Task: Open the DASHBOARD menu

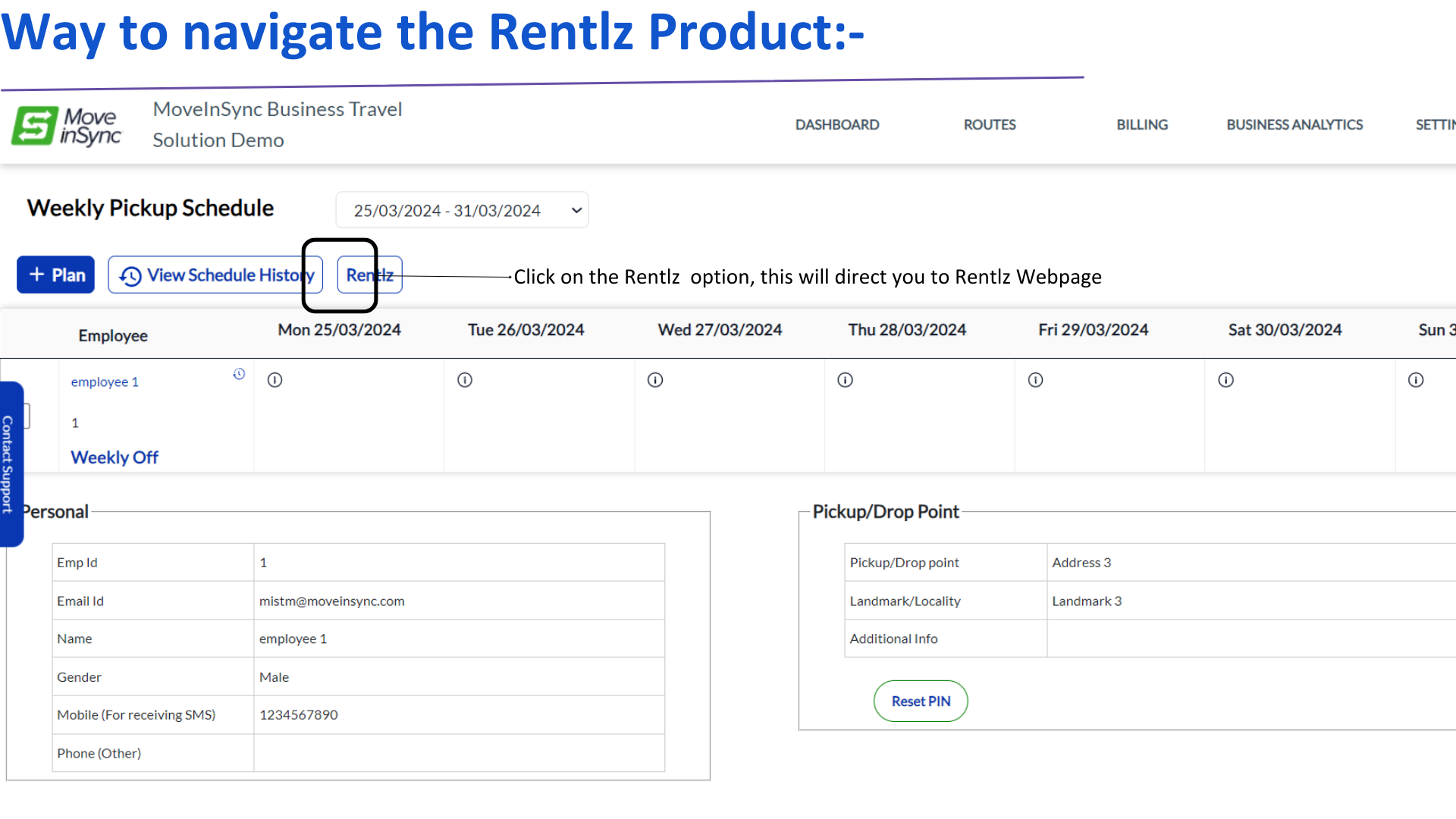Action: point(836,125)
